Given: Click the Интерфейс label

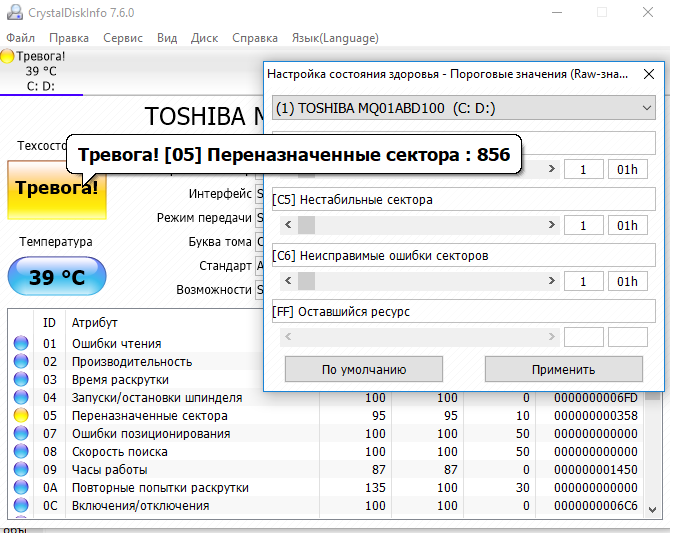Looking at the screenshot, I should [220, 193].
